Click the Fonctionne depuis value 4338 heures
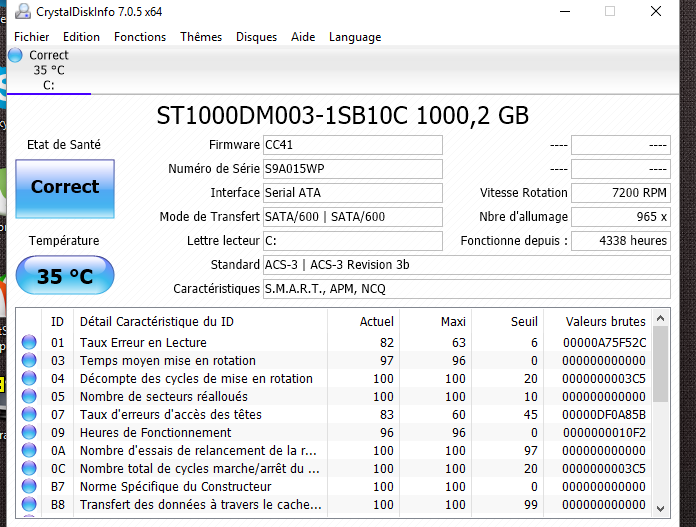Image resolution: width=696 pixels, height=527 pixels. [621, 241]
